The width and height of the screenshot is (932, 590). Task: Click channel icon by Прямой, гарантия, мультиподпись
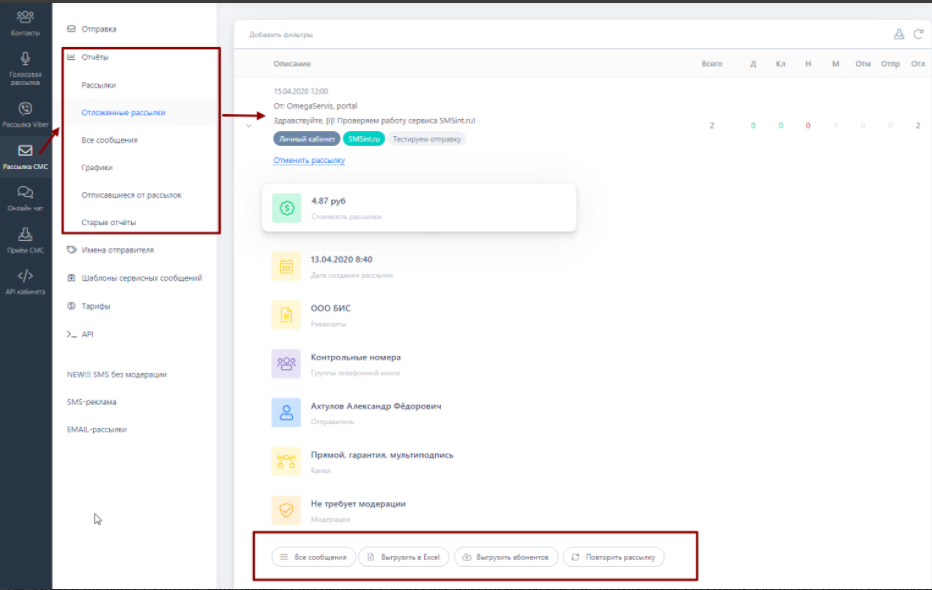[286, 461]
